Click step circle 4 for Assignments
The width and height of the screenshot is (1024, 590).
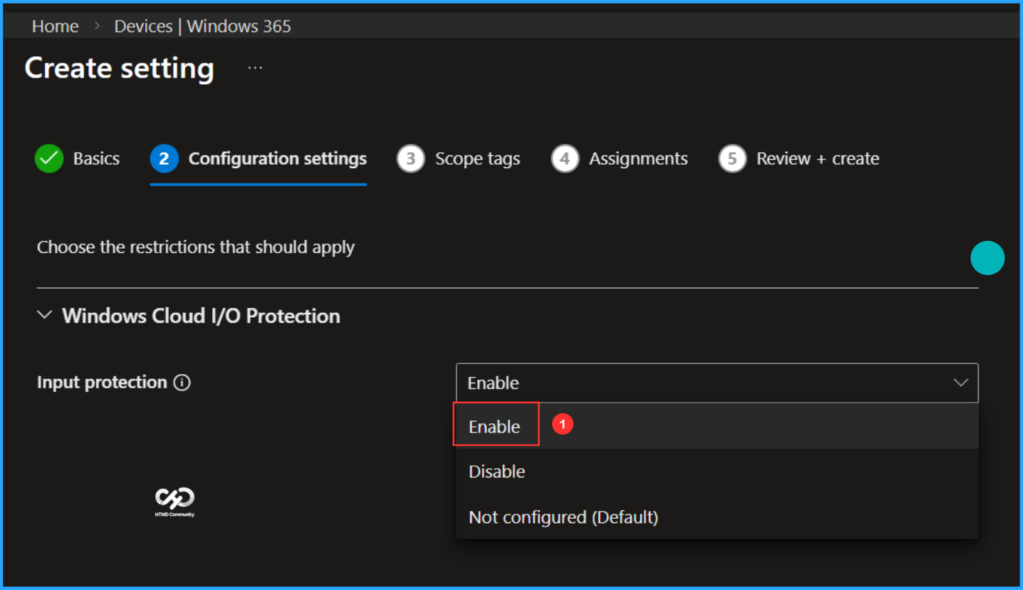pos(565,158)
